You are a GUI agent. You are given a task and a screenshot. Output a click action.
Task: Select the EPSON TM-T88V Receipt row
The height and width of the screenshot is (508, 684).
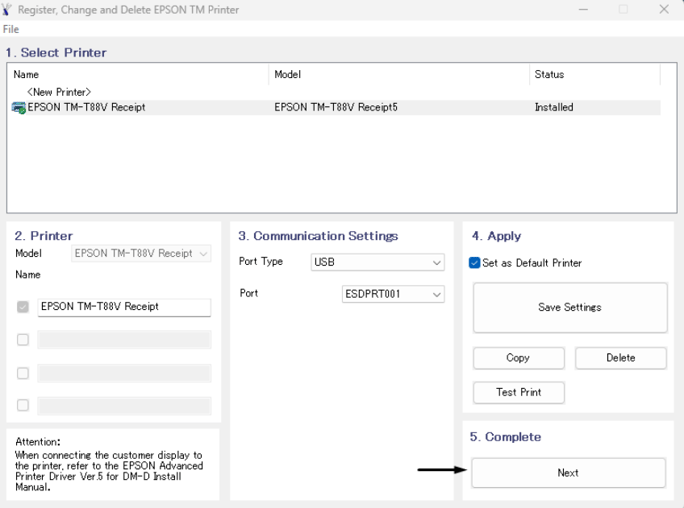(336, 107)
